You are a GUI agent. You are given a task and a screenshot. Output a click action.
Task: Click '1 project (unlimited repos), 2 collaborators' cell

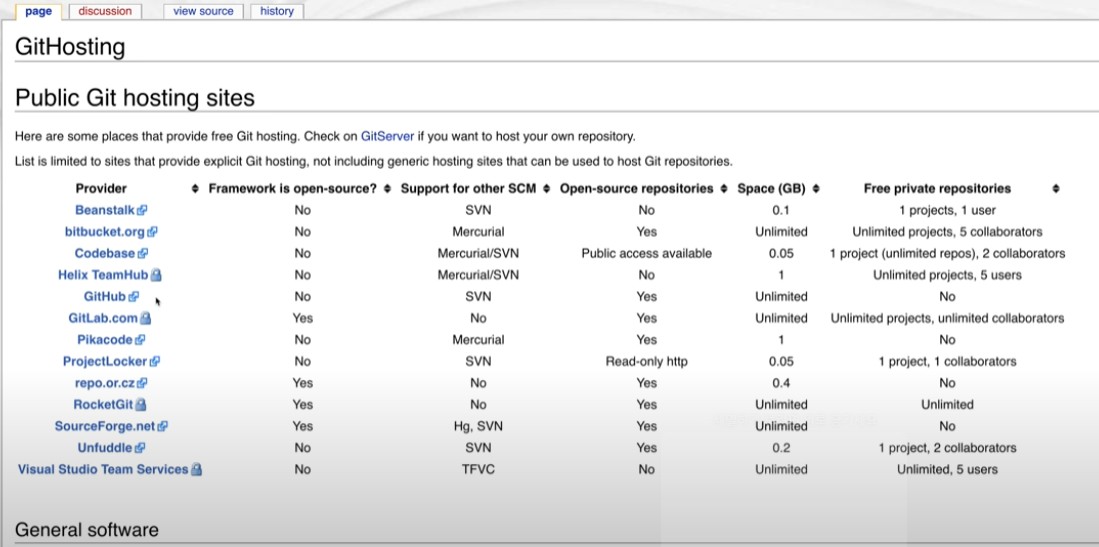pyautogui.click(x=947, y=254)
